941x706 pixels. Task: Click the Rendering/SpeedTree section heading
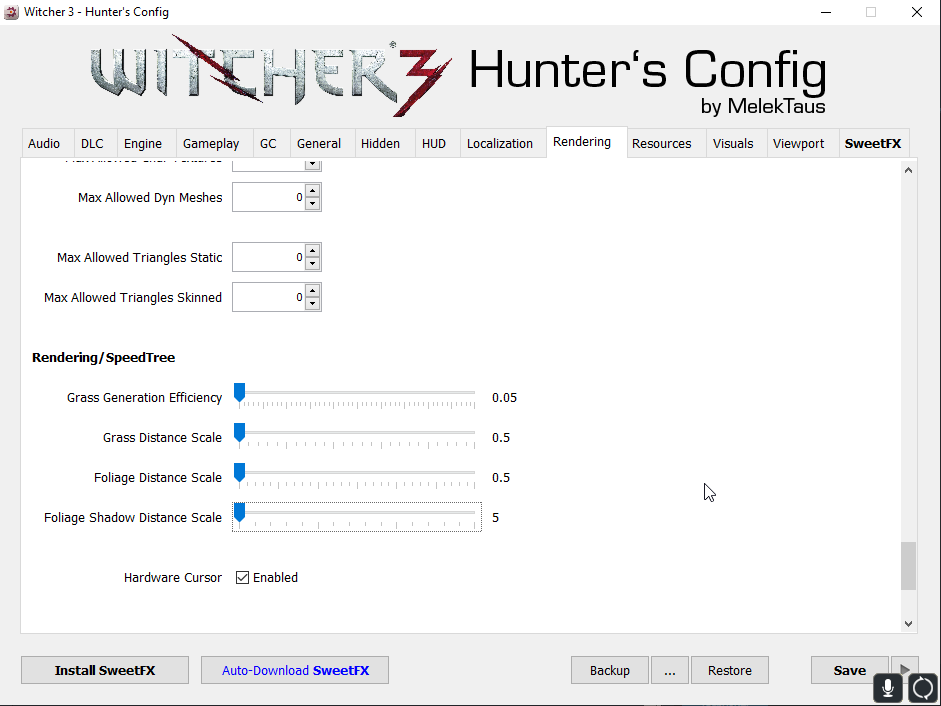click(x=103, y=357)
